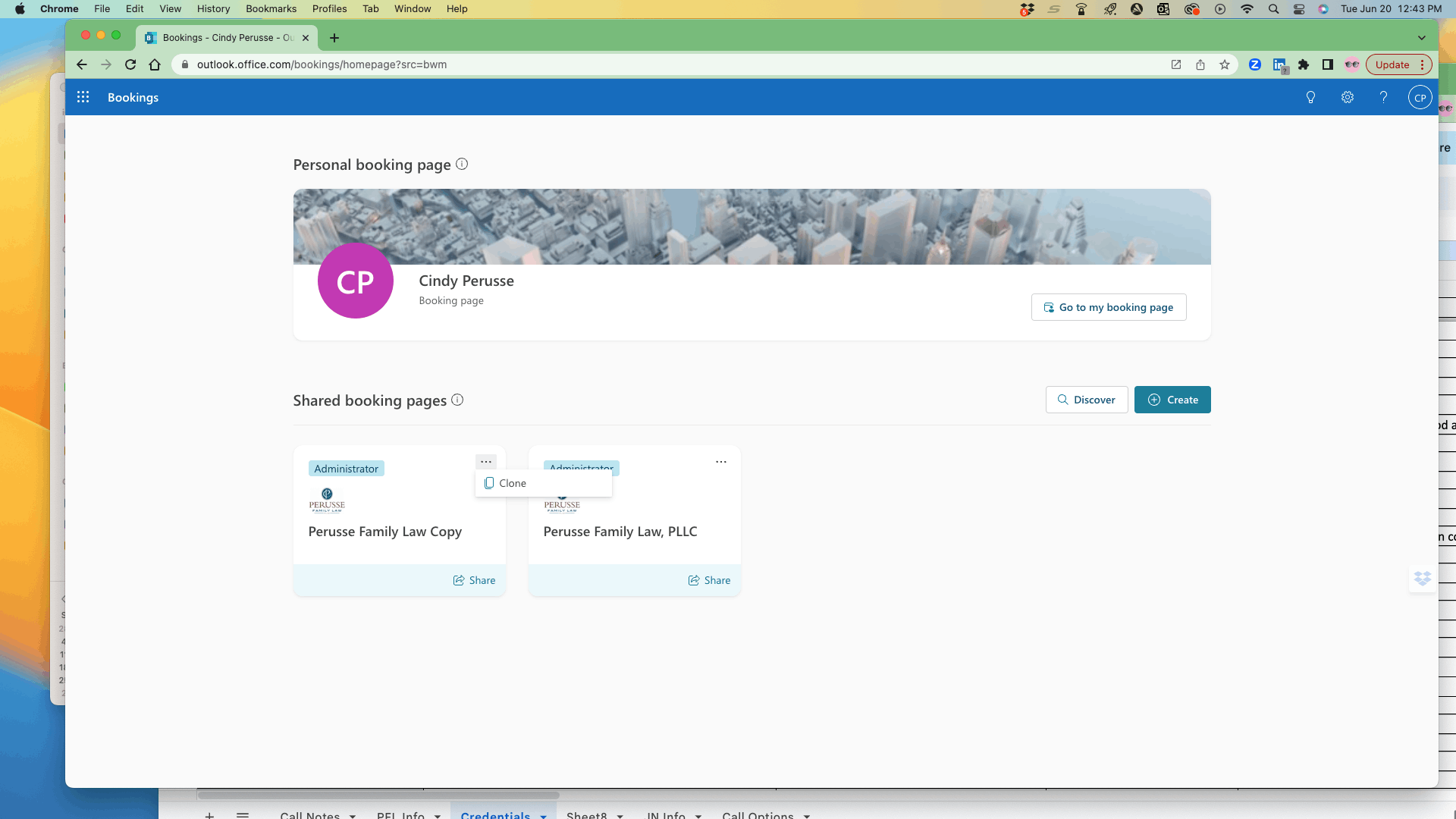Click the lightbulb tips icon

pos(1310,97)
